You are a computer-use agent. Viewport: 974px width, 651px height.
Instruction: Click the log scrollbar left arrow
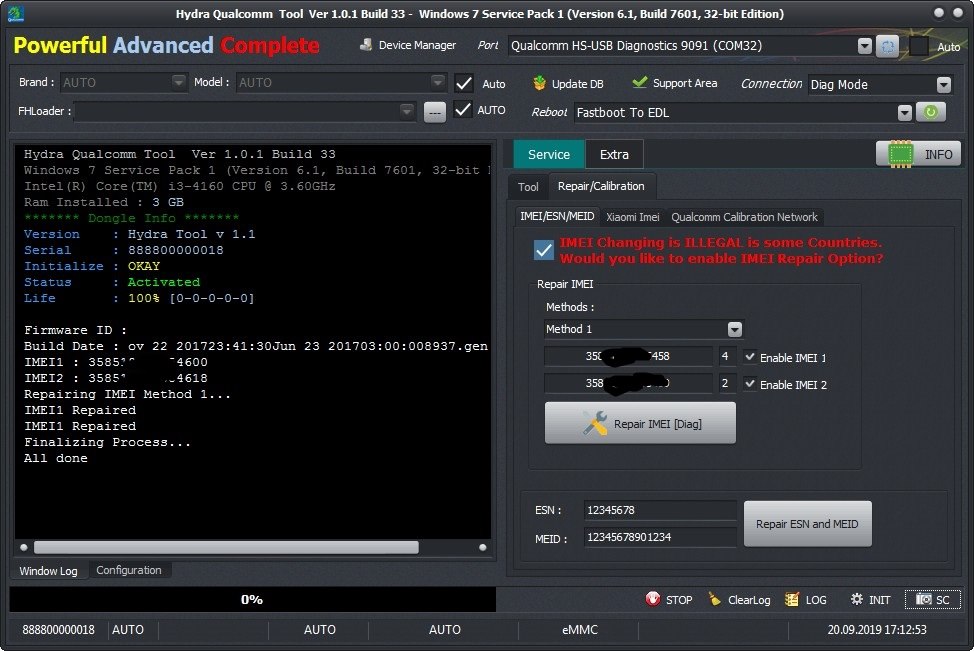click(24, 547)
